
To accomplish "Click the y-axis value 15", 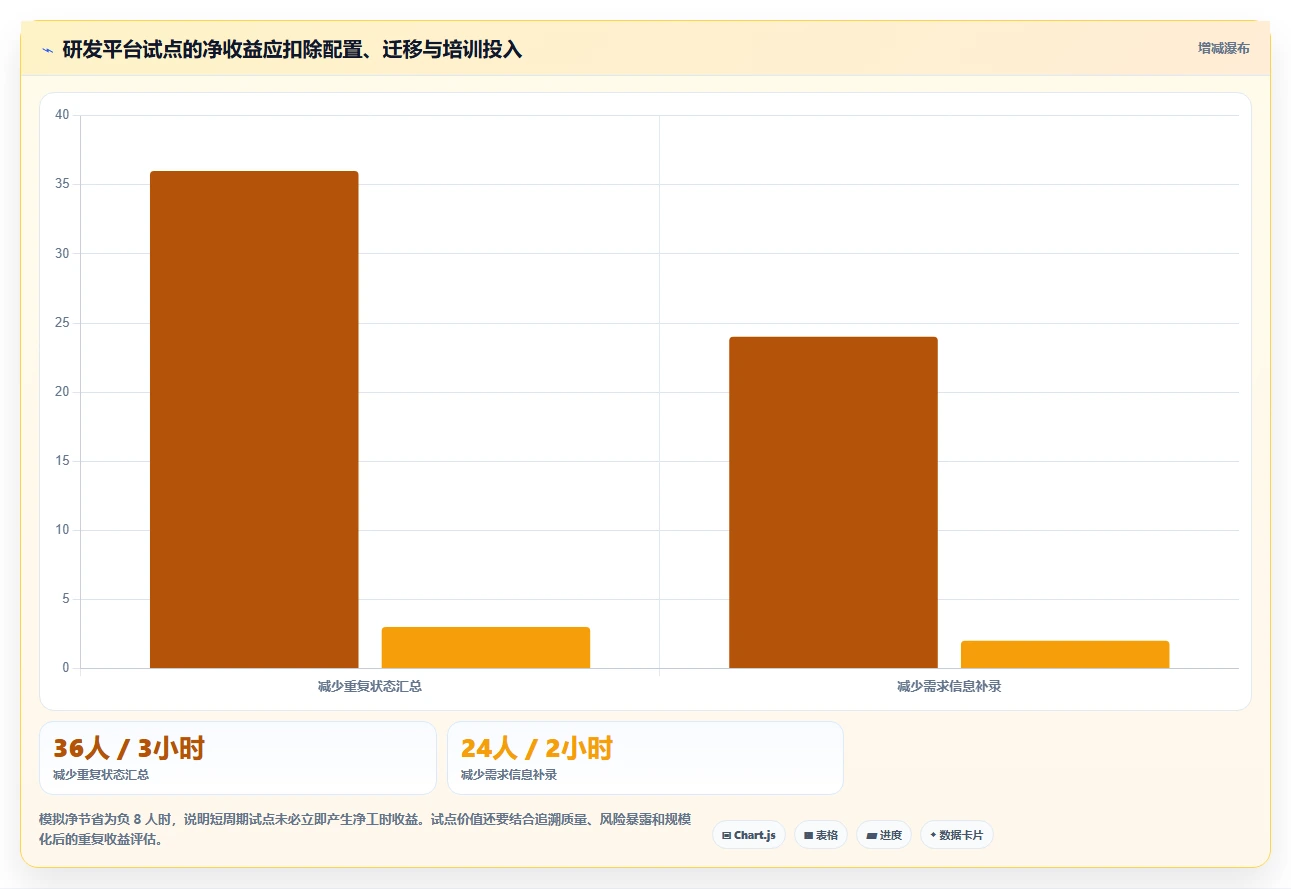I will (62, 461).
